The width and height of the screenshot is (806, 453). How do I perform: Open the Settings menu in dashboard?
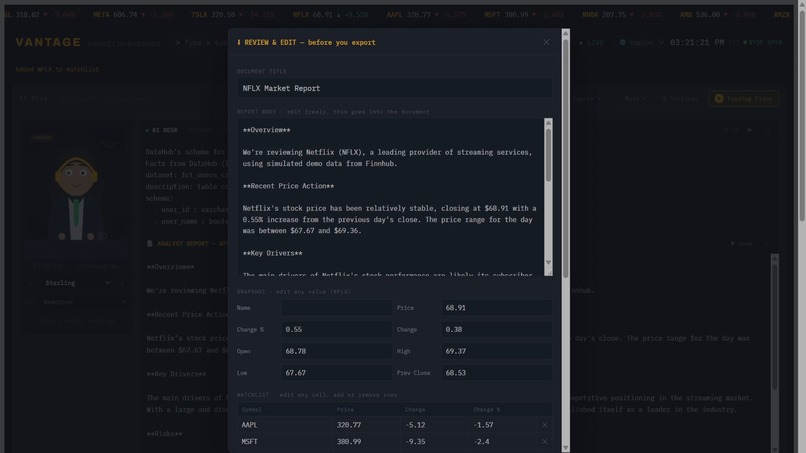click(680, 99)
